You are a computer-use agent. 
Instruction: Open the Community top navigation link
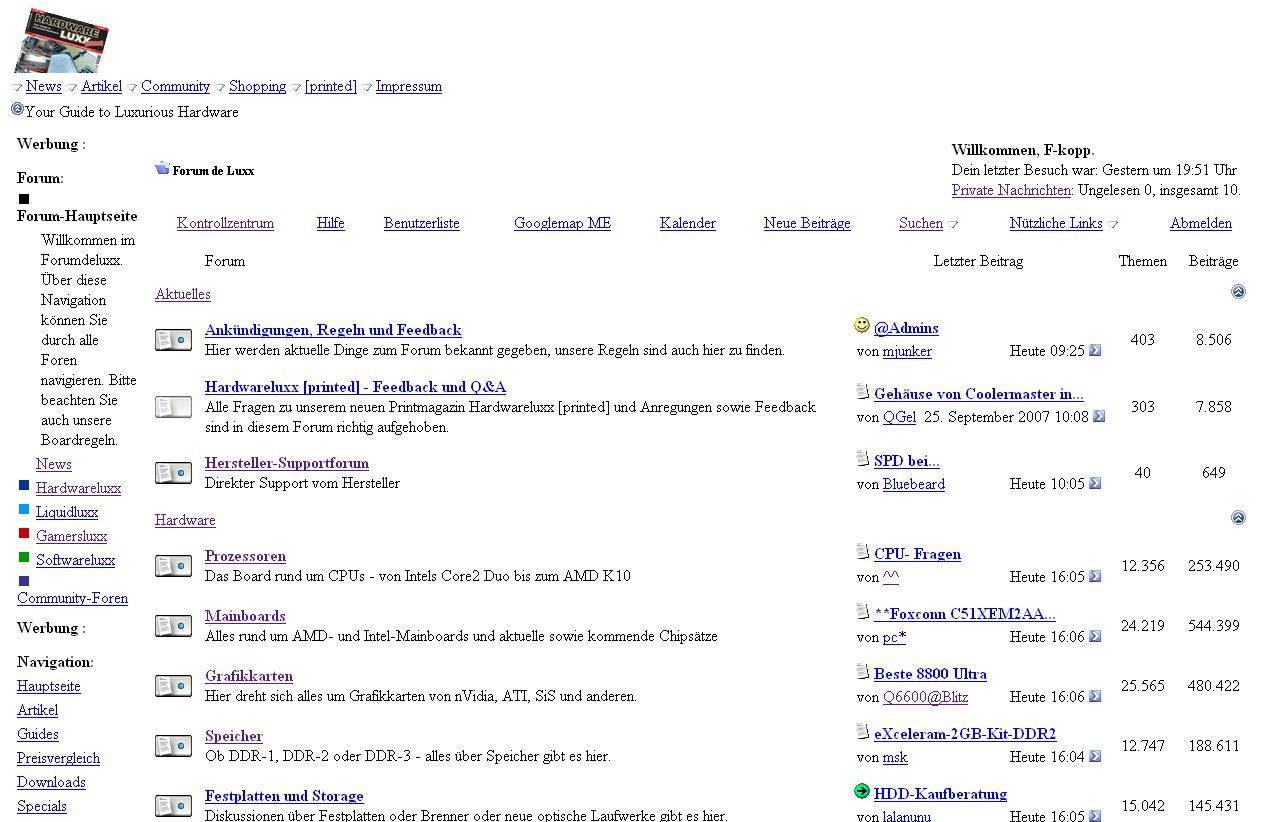(x=175, y=86)
